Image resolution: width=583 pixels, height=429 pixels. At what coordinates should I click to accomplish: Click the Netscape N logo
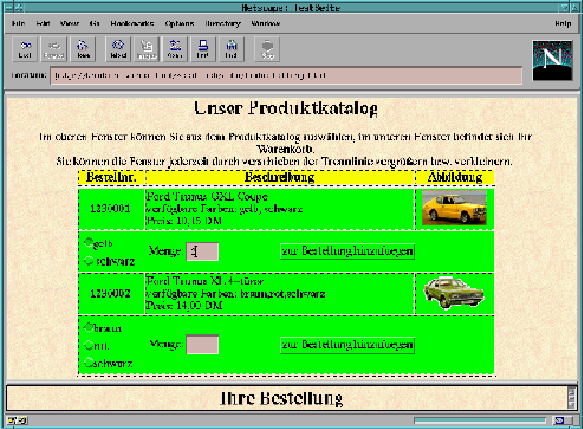552,60
